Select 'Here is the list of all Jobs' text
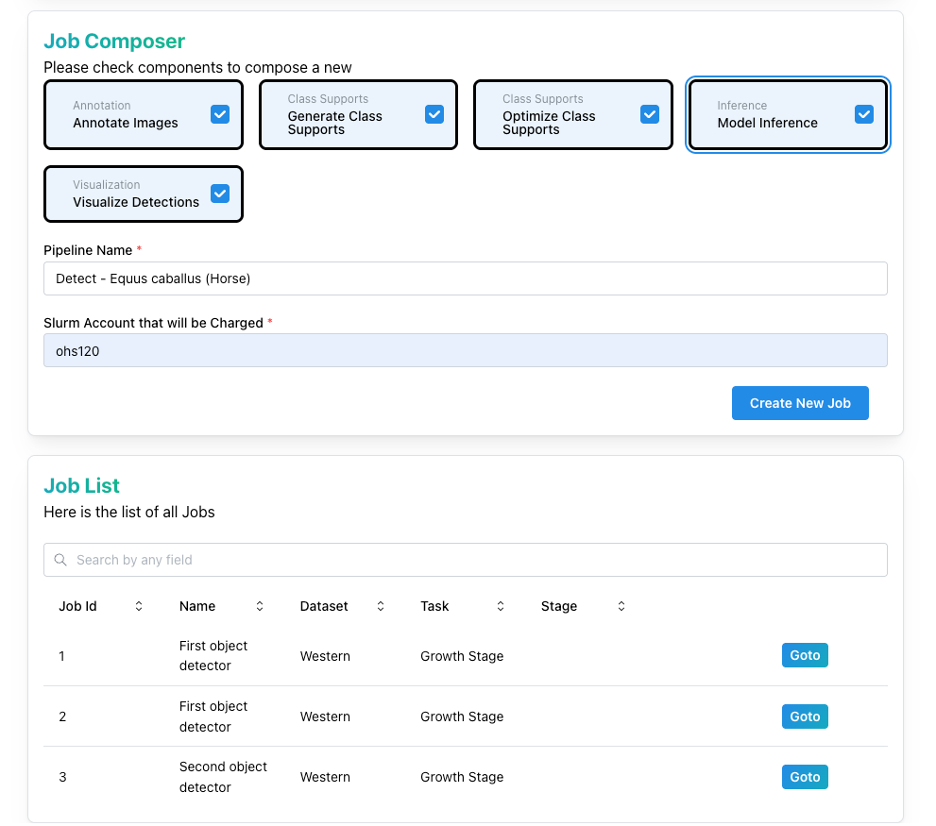Screen dimensions: 936x826 pyautogui.click(x=129, y=512)
